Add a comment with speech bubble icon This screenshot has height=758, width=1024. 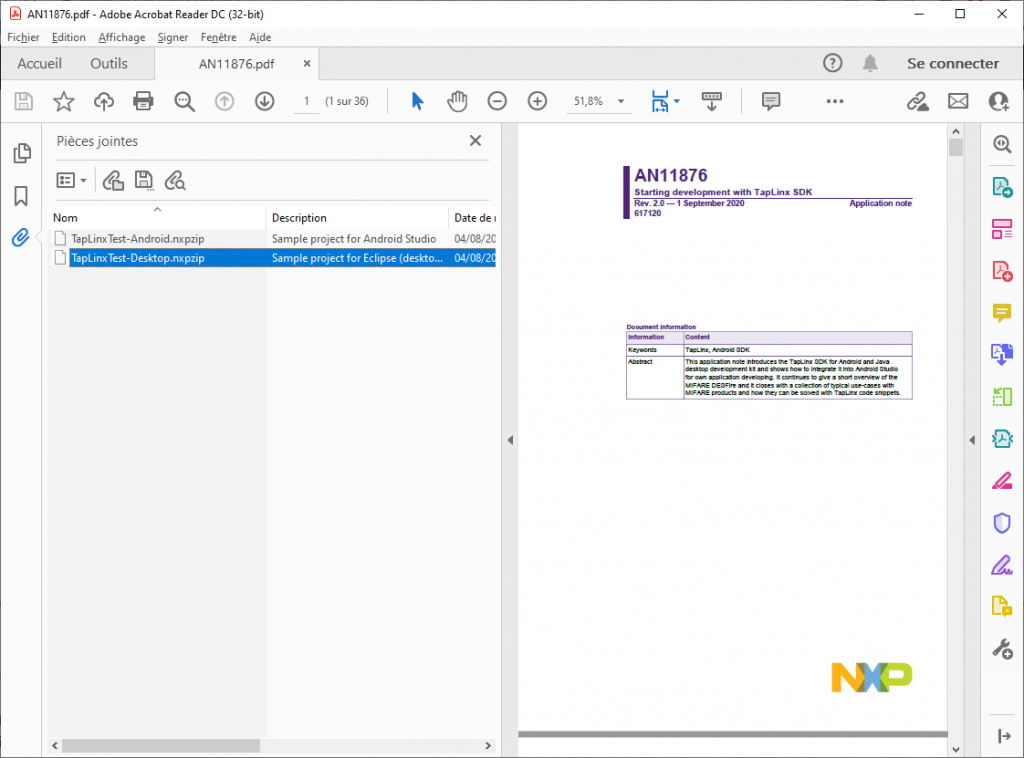tap(771, 101)
